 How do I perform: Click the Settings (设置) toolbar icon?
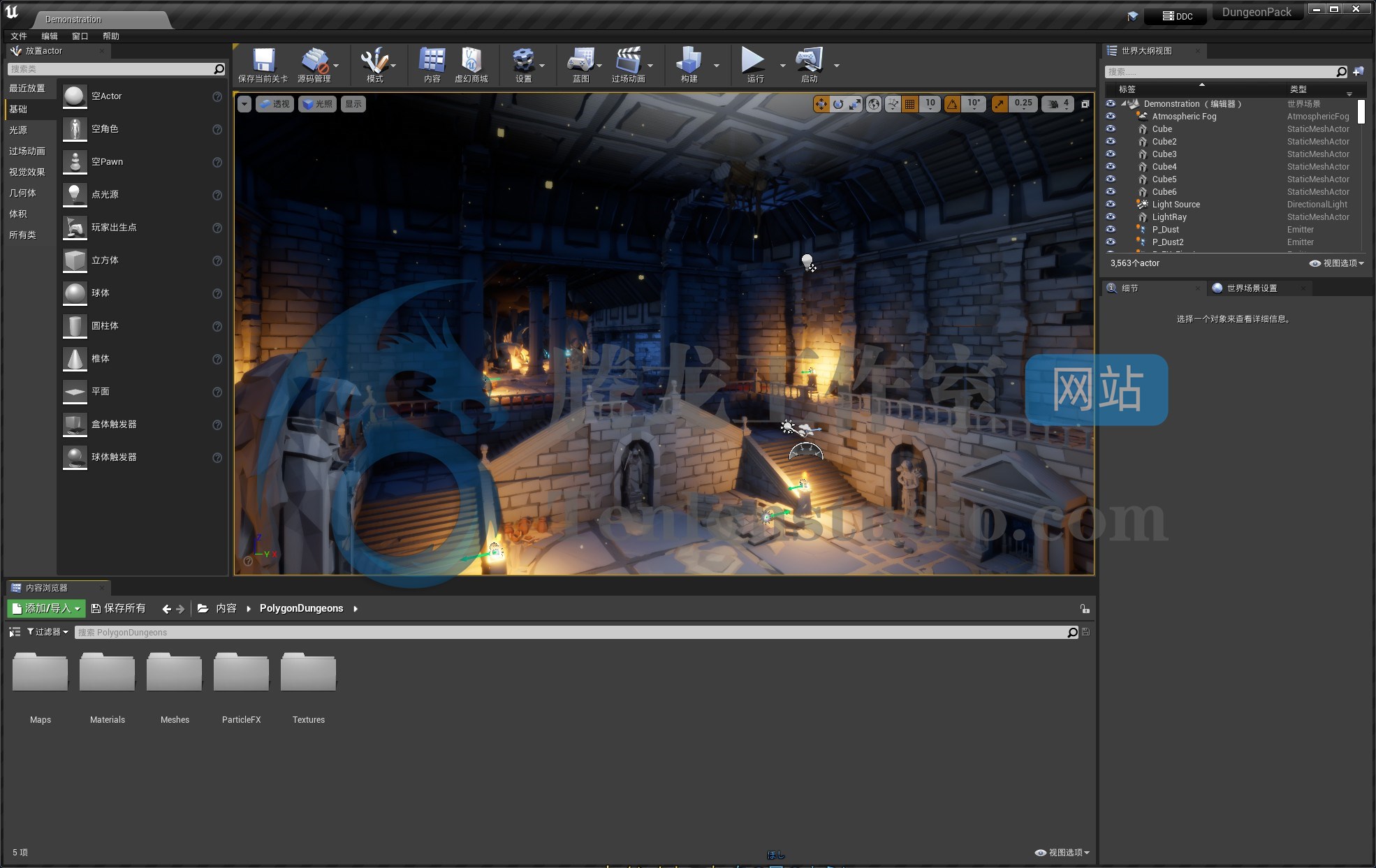coord(523,60)
